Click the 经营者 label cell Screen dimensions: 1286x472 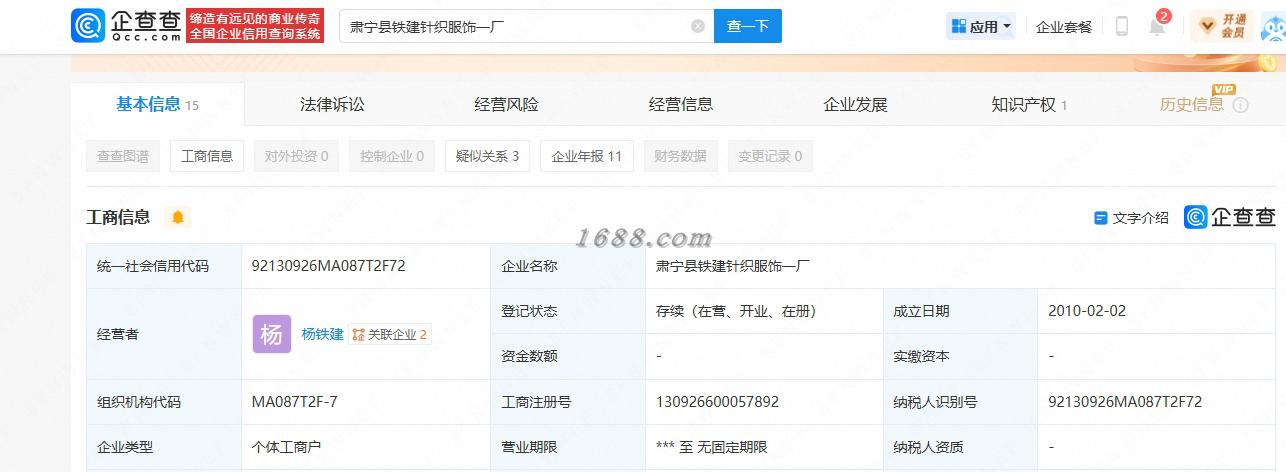tap(164, 334)
